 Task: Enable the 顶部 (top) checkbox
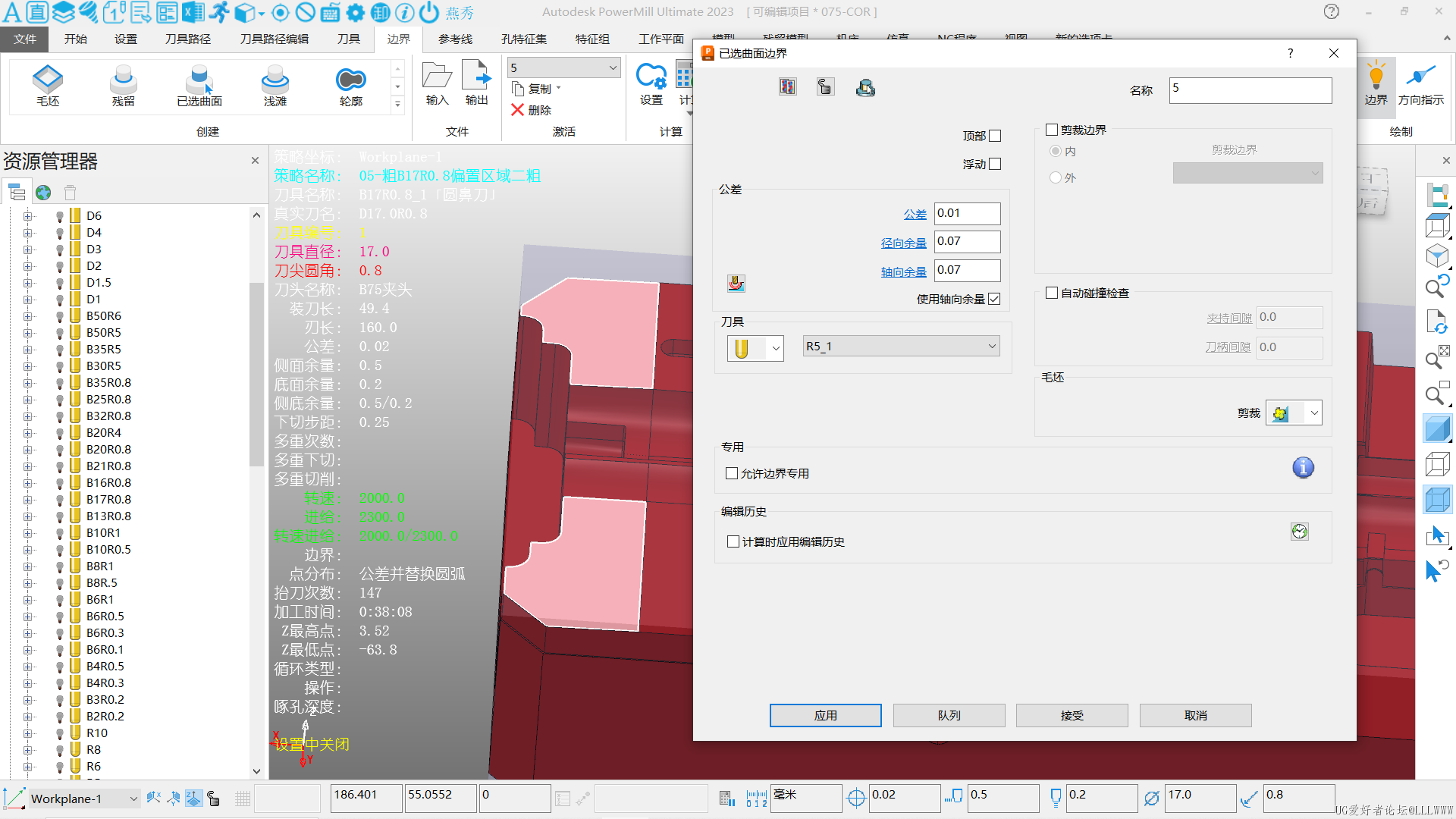tap(995, 136)
